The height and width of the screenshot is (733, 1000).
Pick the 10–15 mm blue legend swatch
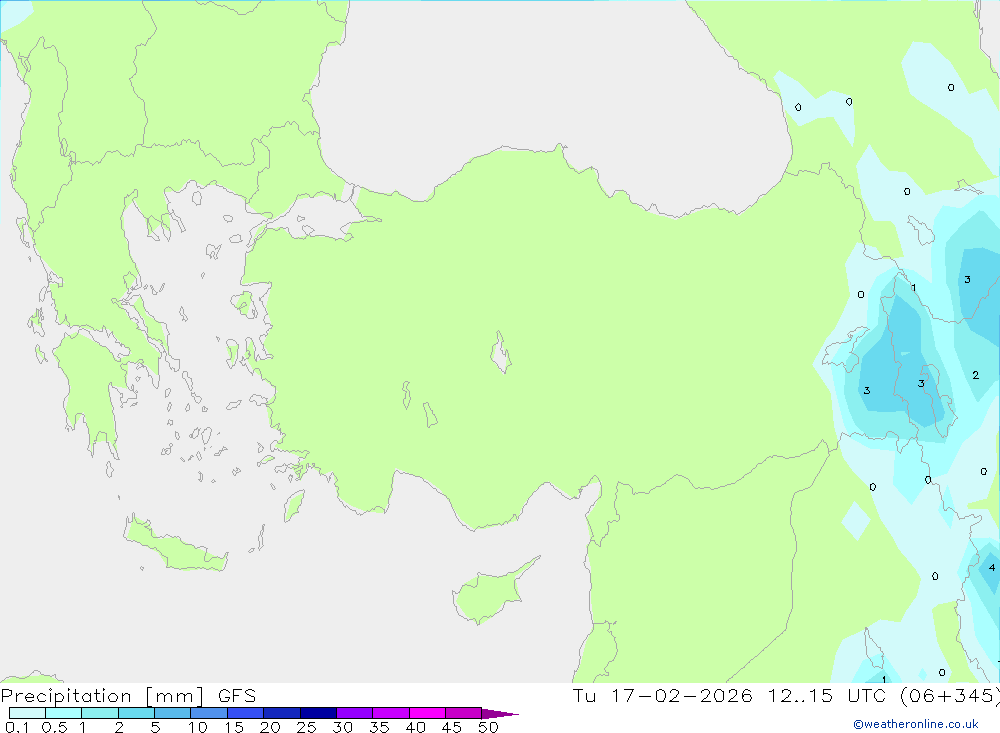[209, 713]
